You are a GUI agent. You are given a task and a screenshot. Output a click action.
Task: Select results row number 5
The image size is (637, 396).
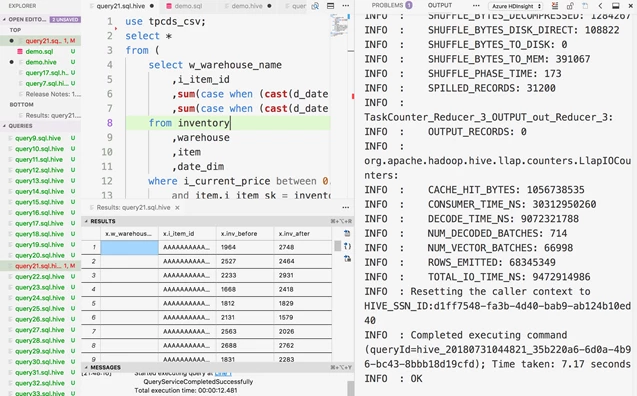(x=93, y=303)
